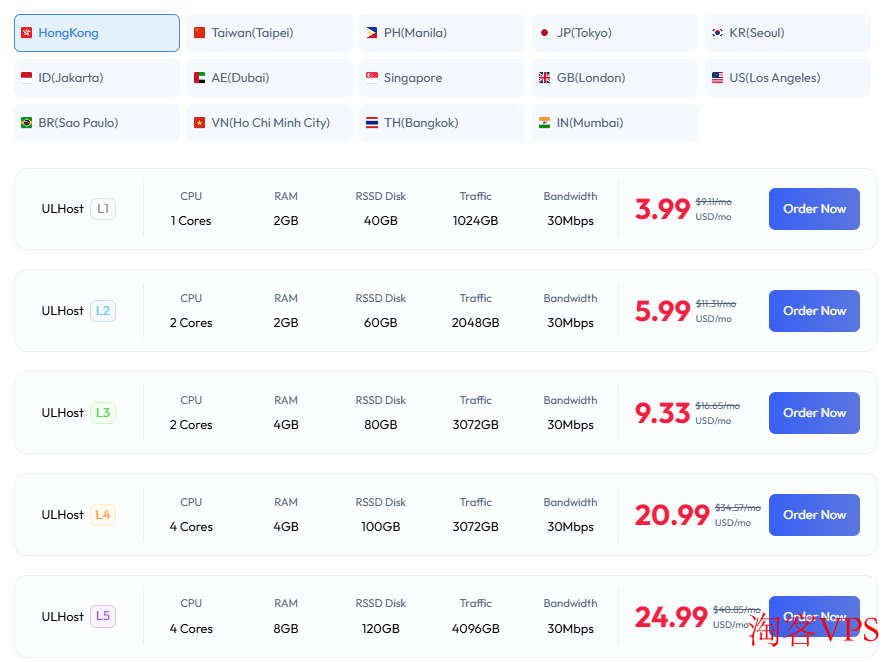Click the Thailand flag icon
Image resolution: width=890 pixels, height=662 pixels.
click(372, 123)
